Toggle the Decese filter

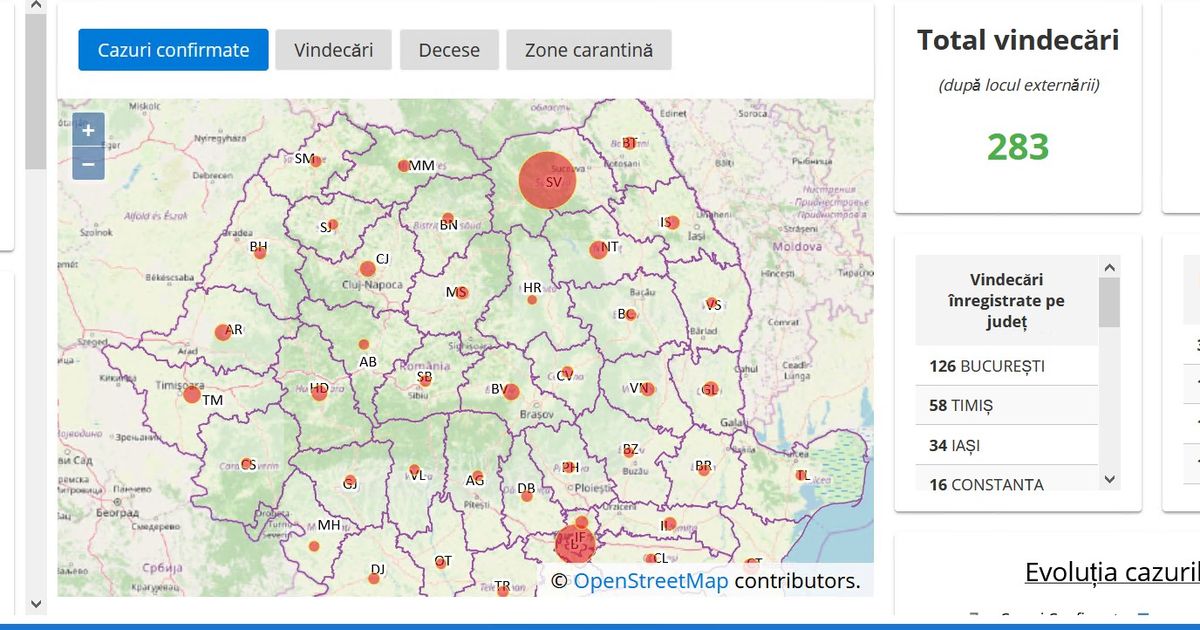point(449,49)
